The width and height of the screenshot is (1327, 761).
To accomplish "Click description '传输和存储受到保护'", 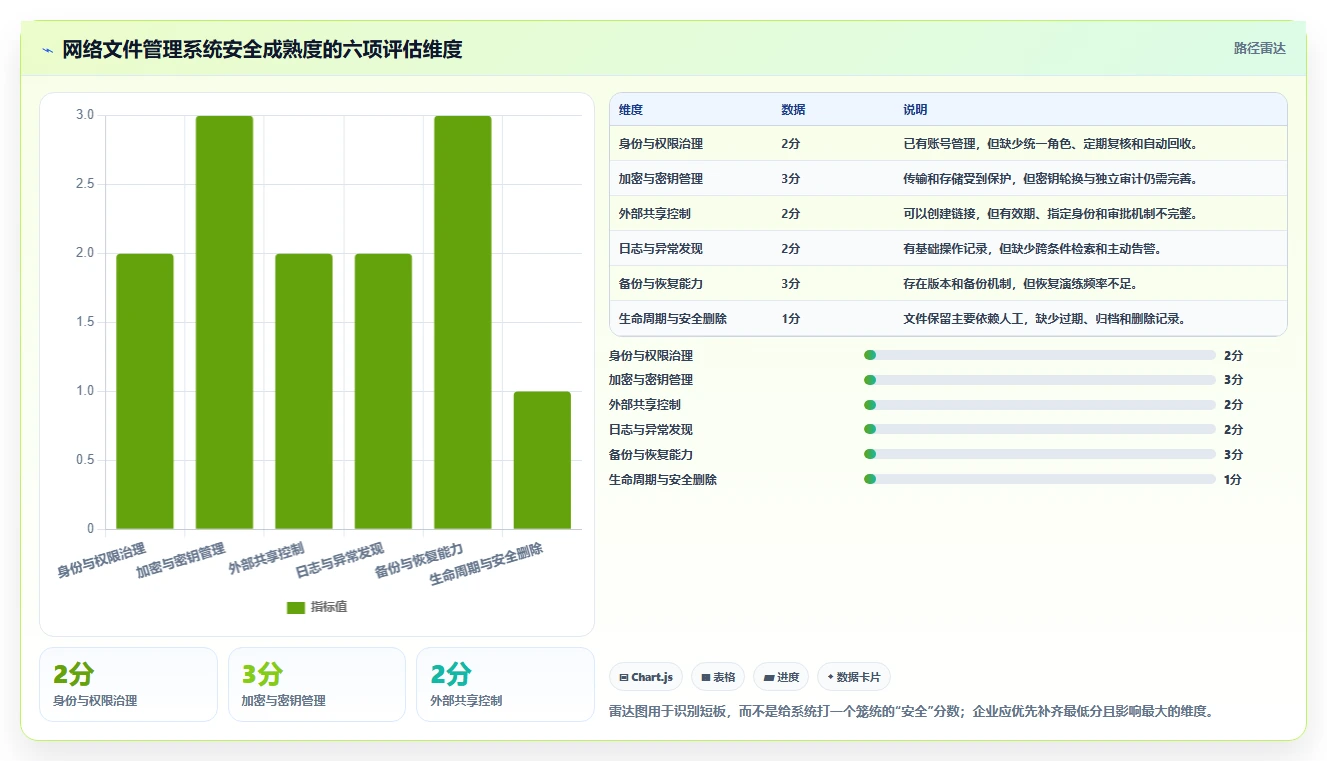I will [1050, 179].
